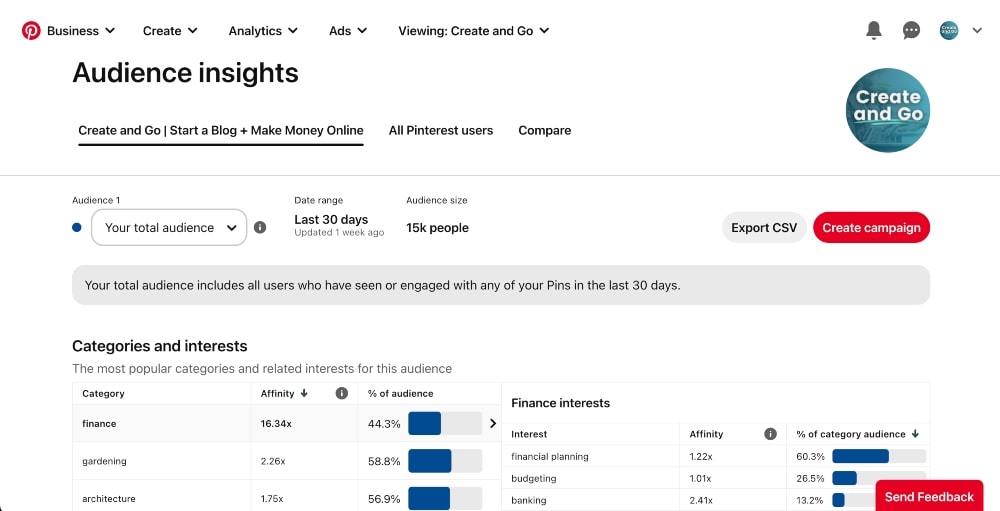Click the banking interest row
Viewport: 1000px width, 511px height.
[x=716, y=500]
